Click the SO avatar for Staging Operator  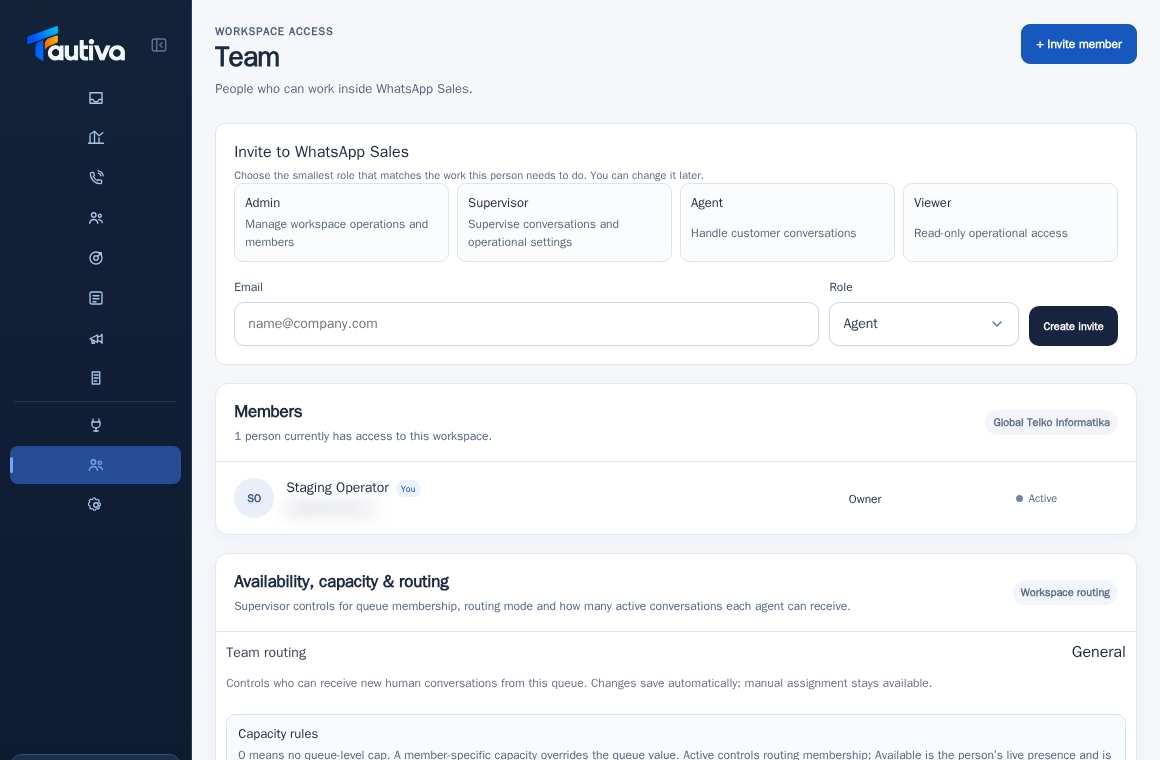tap(254, 498)
